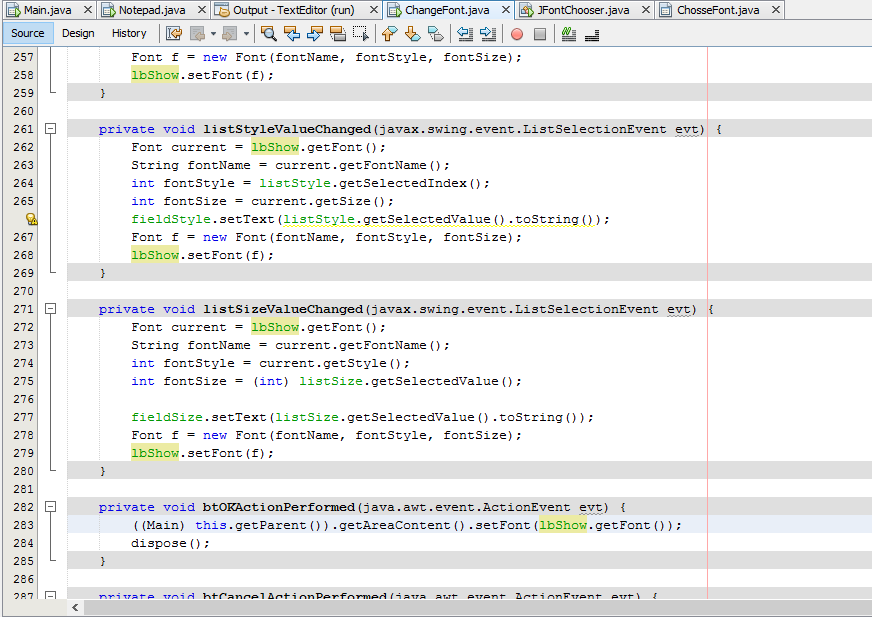This screenshot has height=617, width=872.
Task: Shift line left using toolbar icon
Action: pyautogui.click(x=465, y=33)
